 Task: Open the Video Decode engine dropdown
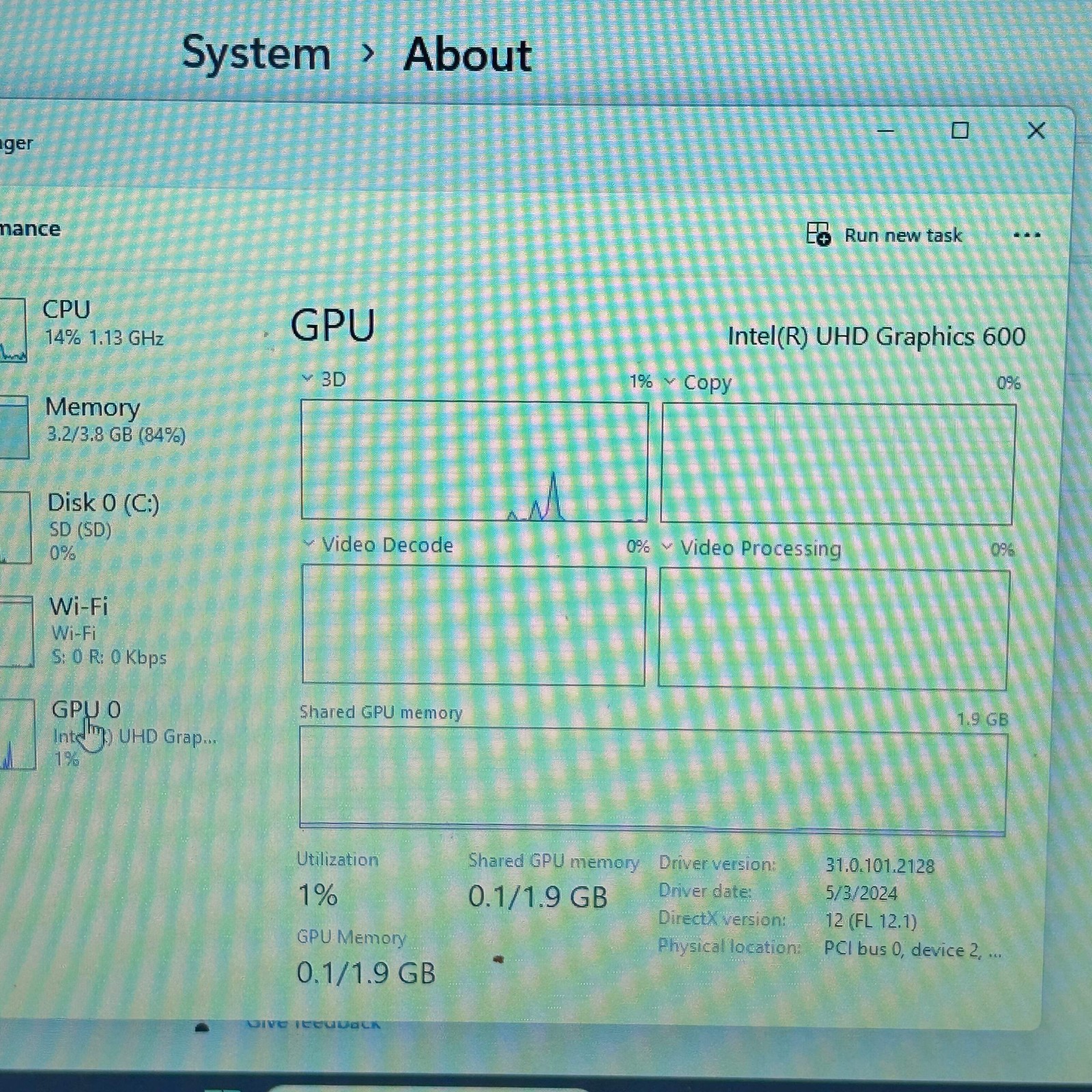pos(308,544)
